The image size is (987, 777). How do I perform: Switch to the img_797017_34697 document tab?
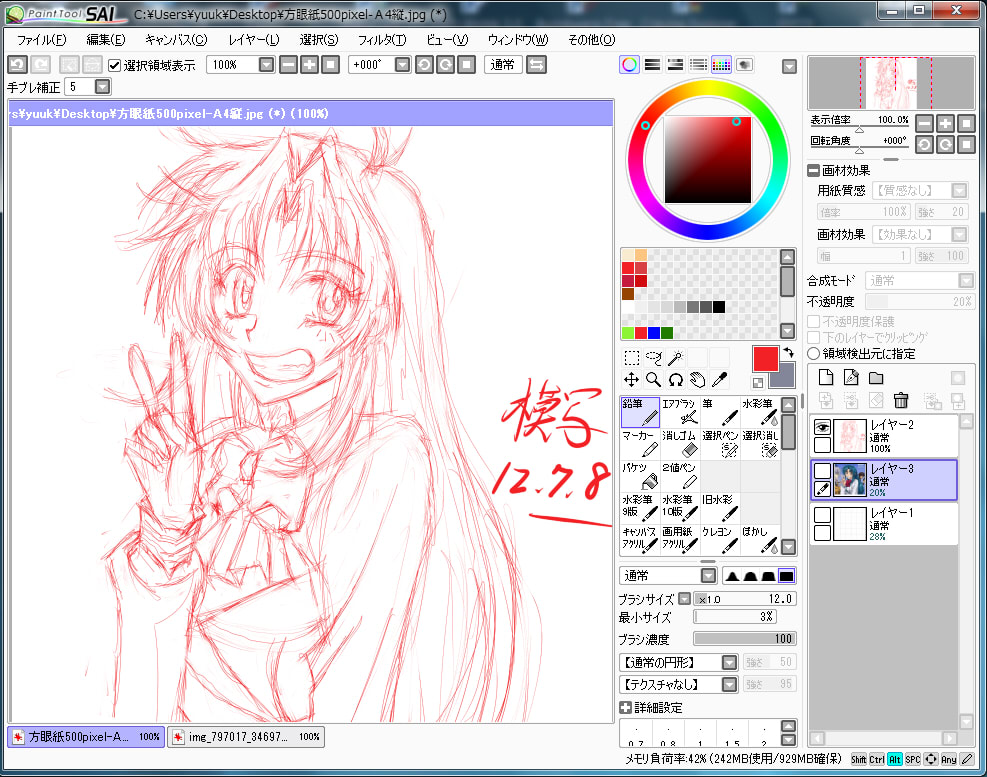(247, 737)
